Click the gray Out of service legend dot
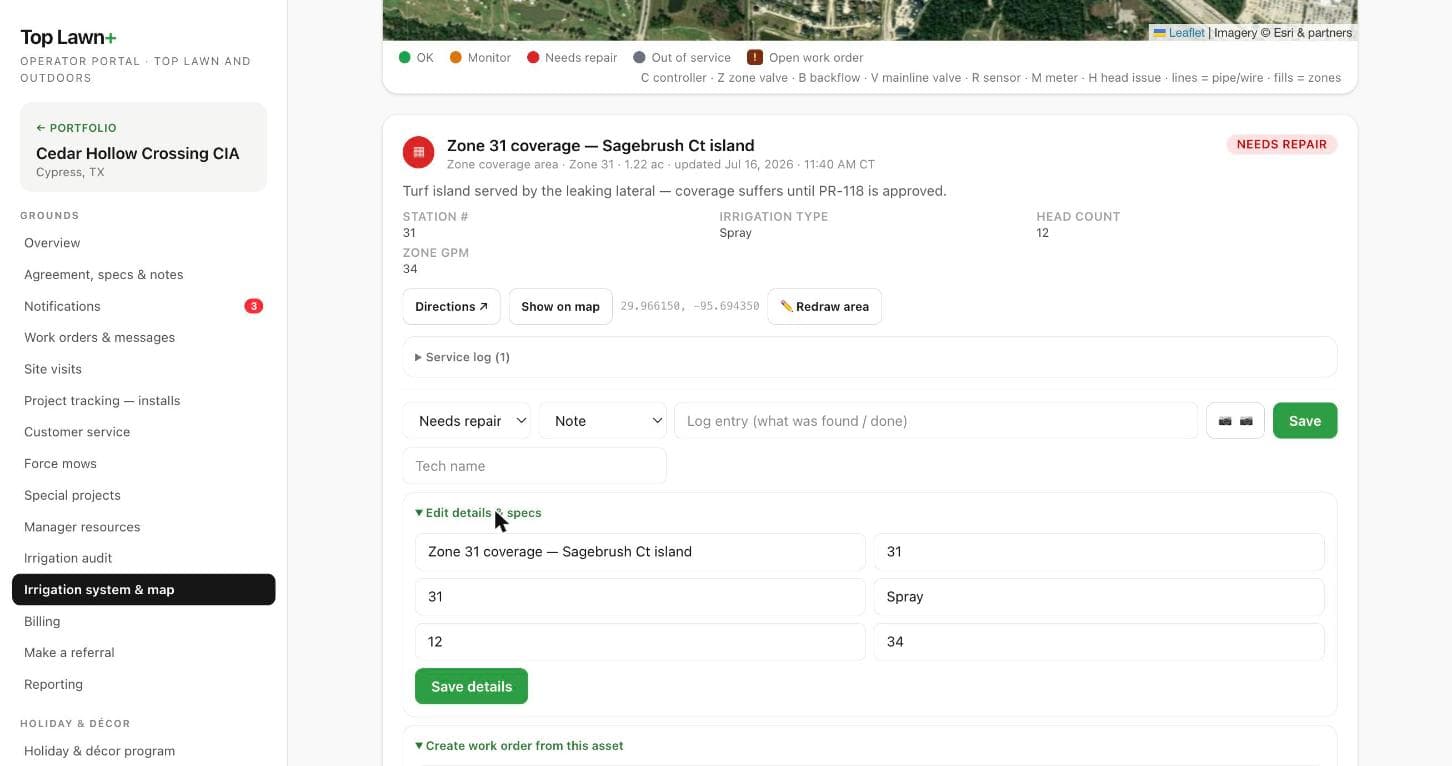This screenshot has height=766, width=1452. [640, 58]
